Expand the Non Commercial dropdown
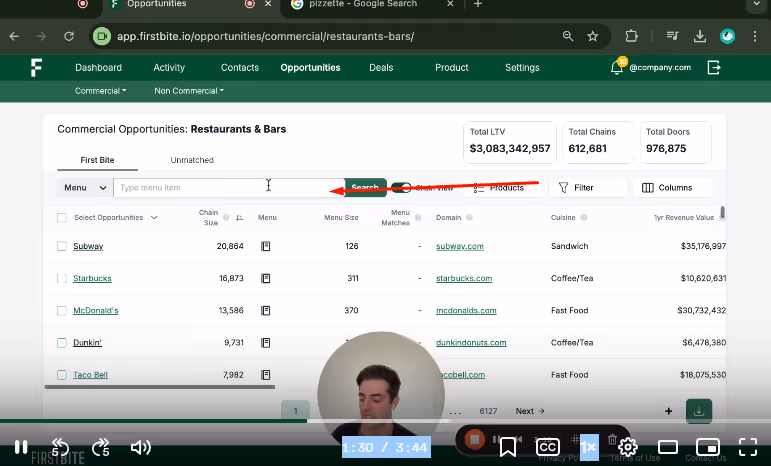771x466 pixels. [189, 91]
